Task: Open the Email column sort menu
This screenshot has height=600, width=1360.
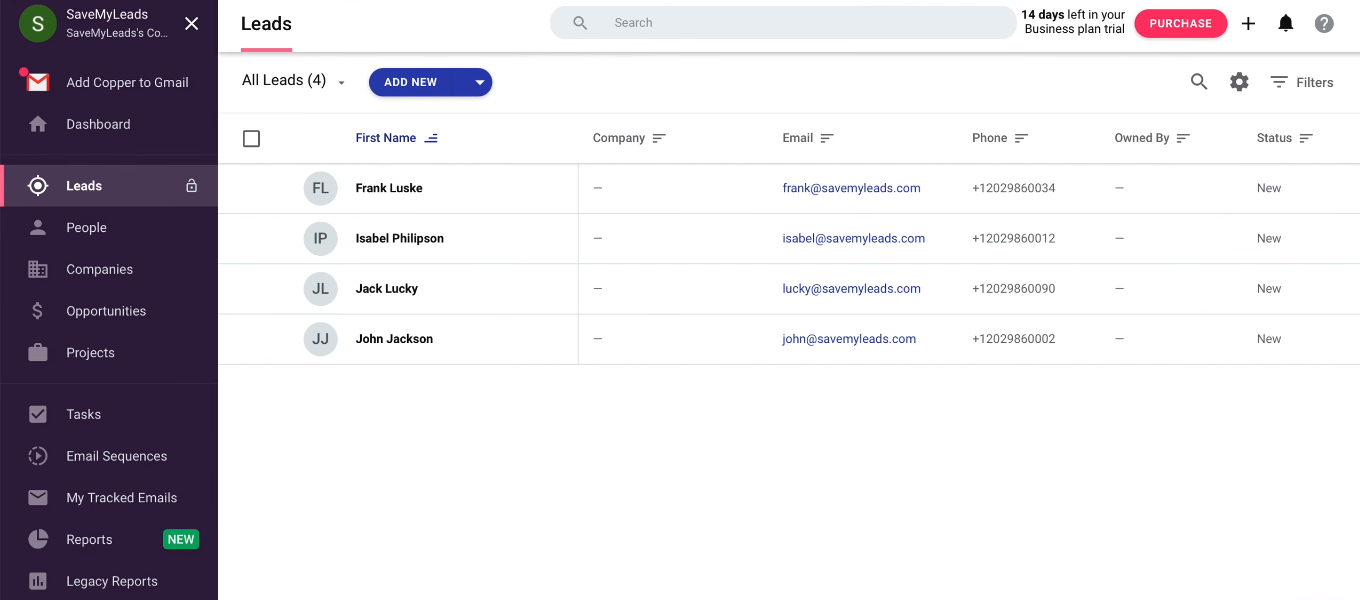Action: point(827,138)
